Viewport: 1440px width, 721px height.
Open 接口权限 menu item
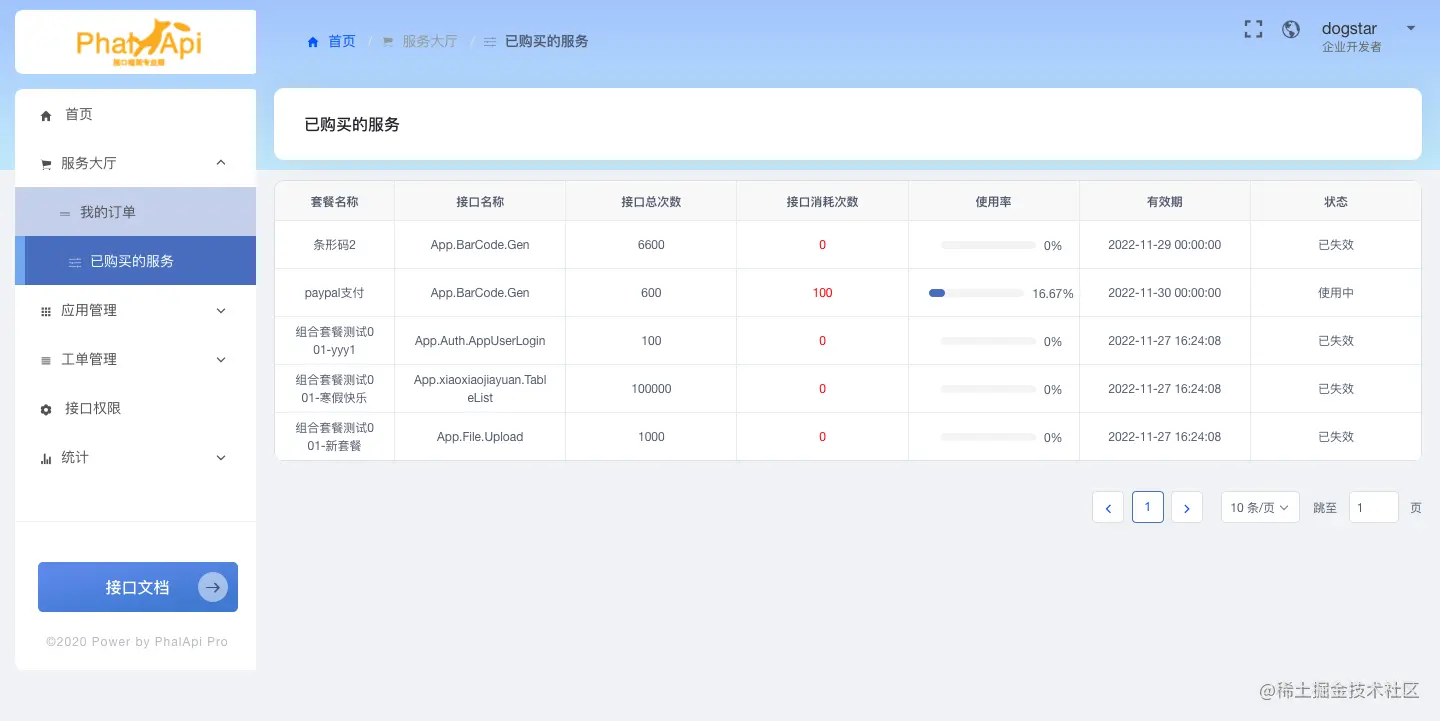135,408
